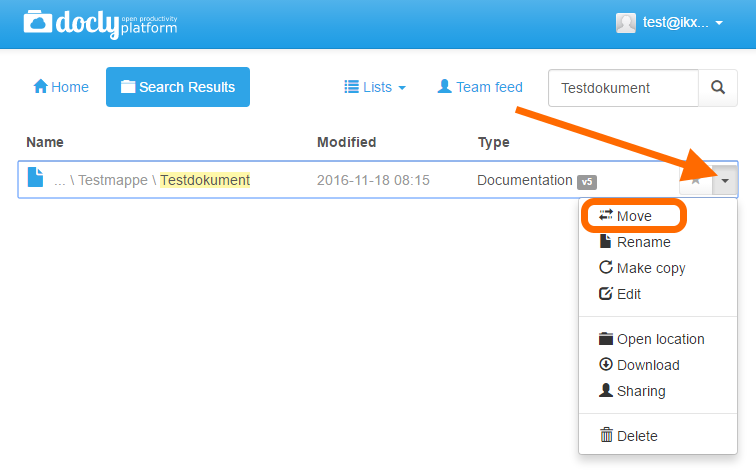Click the search field containing Testdokument
Image resolution: width=756 pixels, height=476 pixels.
pos(623,88)
